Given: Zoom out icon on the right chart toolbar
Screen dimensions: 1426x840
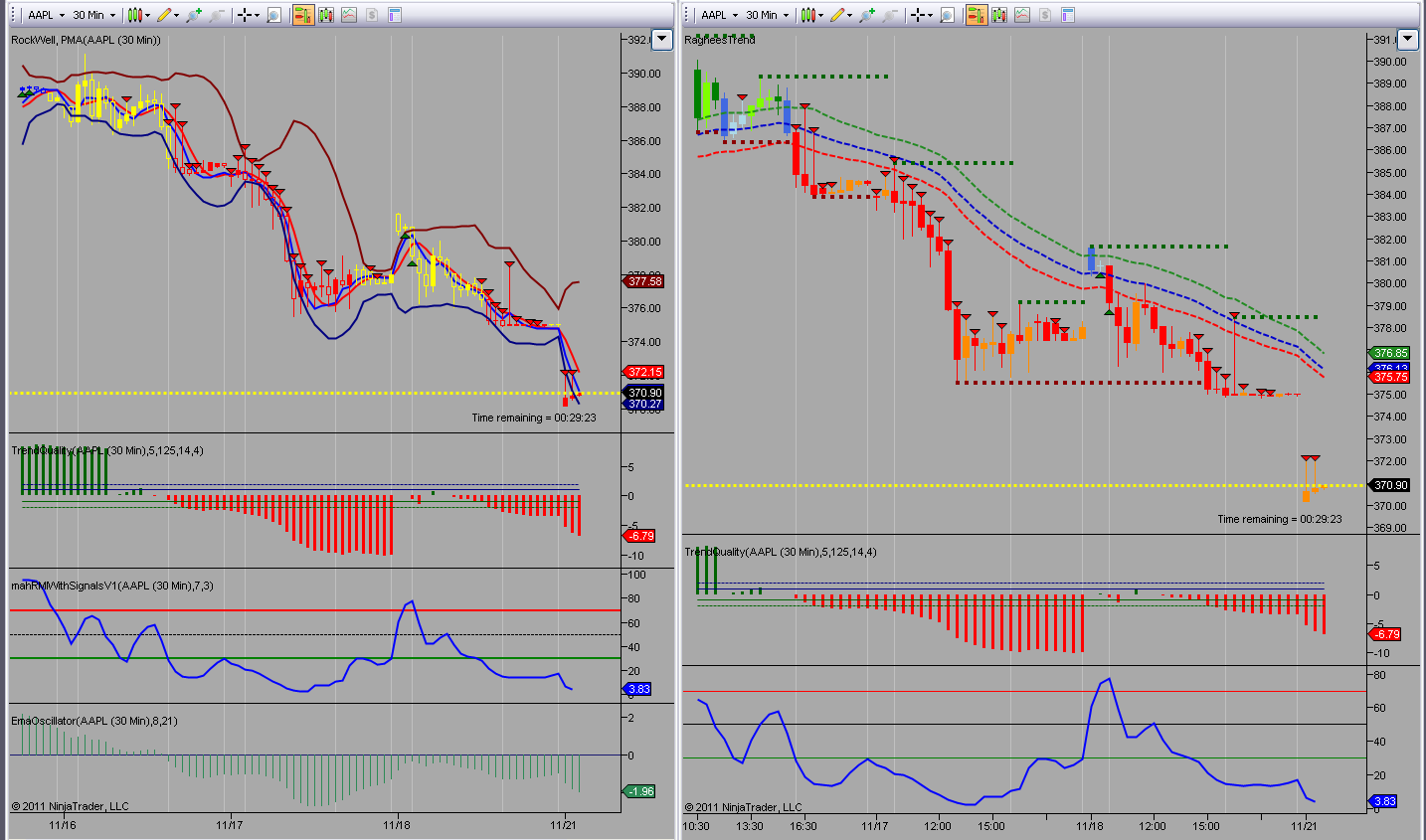Looking at the screenshot, I should [889, 15].
